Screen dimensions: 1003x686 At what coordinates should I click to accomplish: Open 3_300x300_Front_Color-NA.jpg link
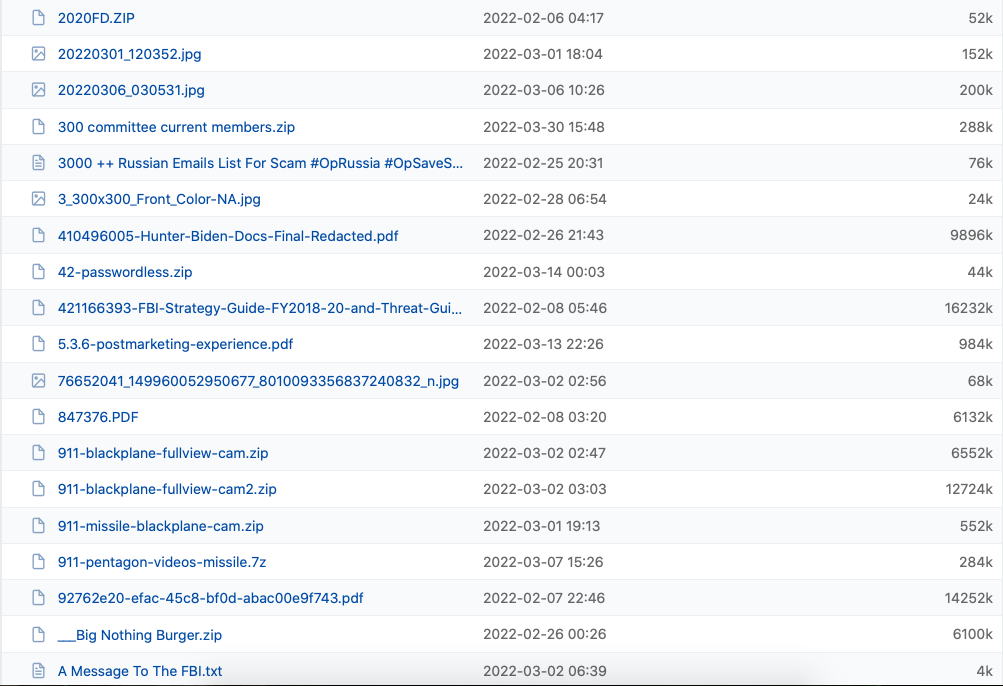[x=159, y=199]
